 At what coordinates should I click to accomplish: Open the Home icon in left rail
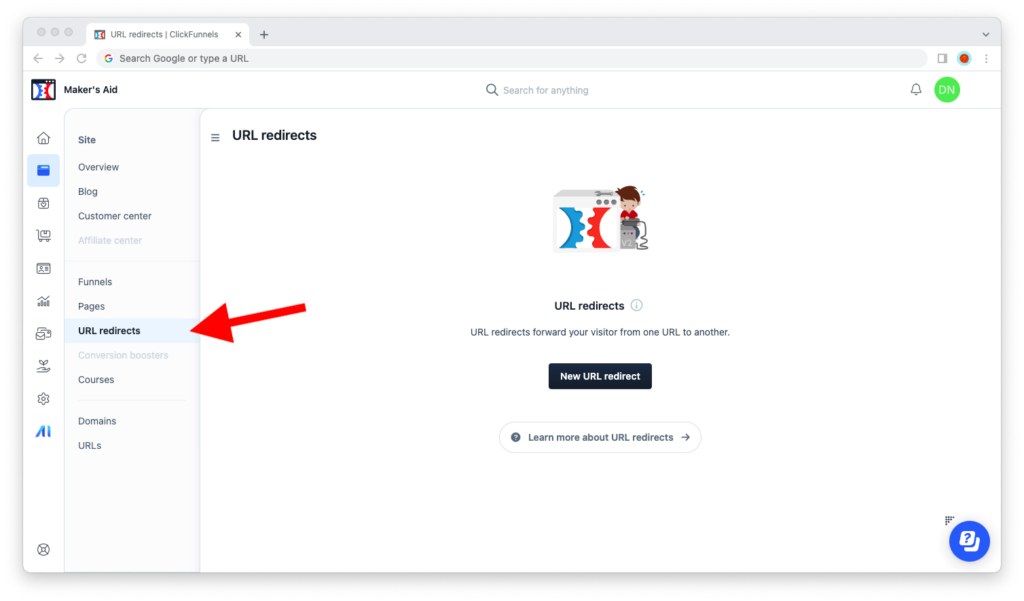tap(43, 138)
